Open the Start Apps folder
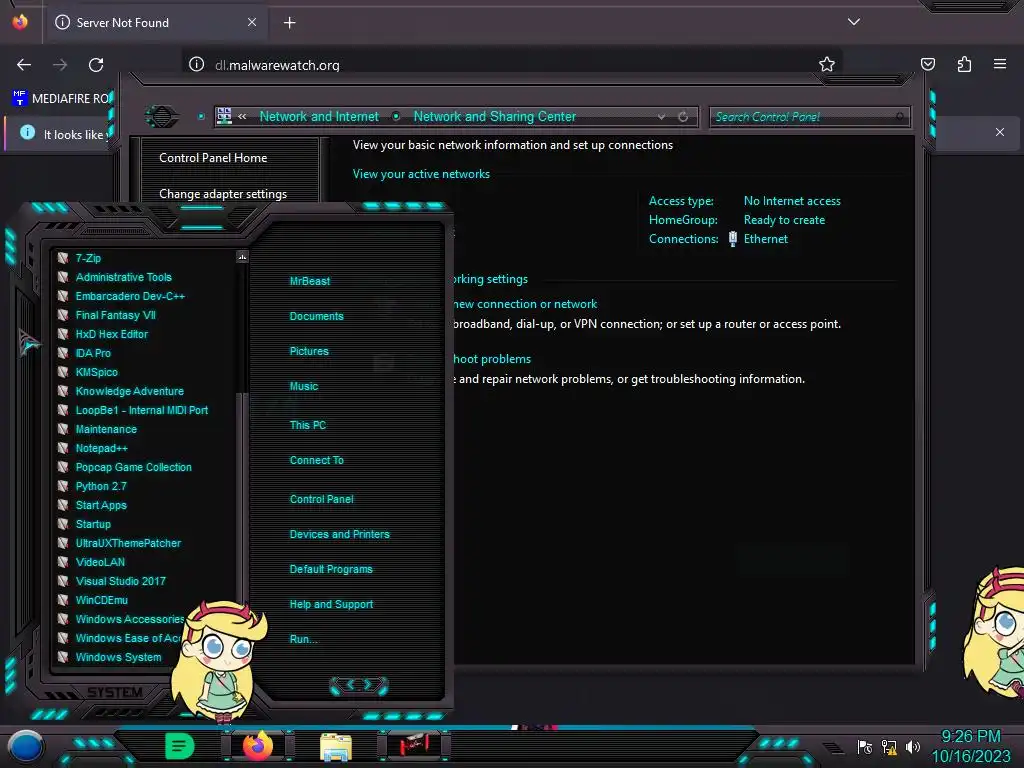 tap(101, 505)
